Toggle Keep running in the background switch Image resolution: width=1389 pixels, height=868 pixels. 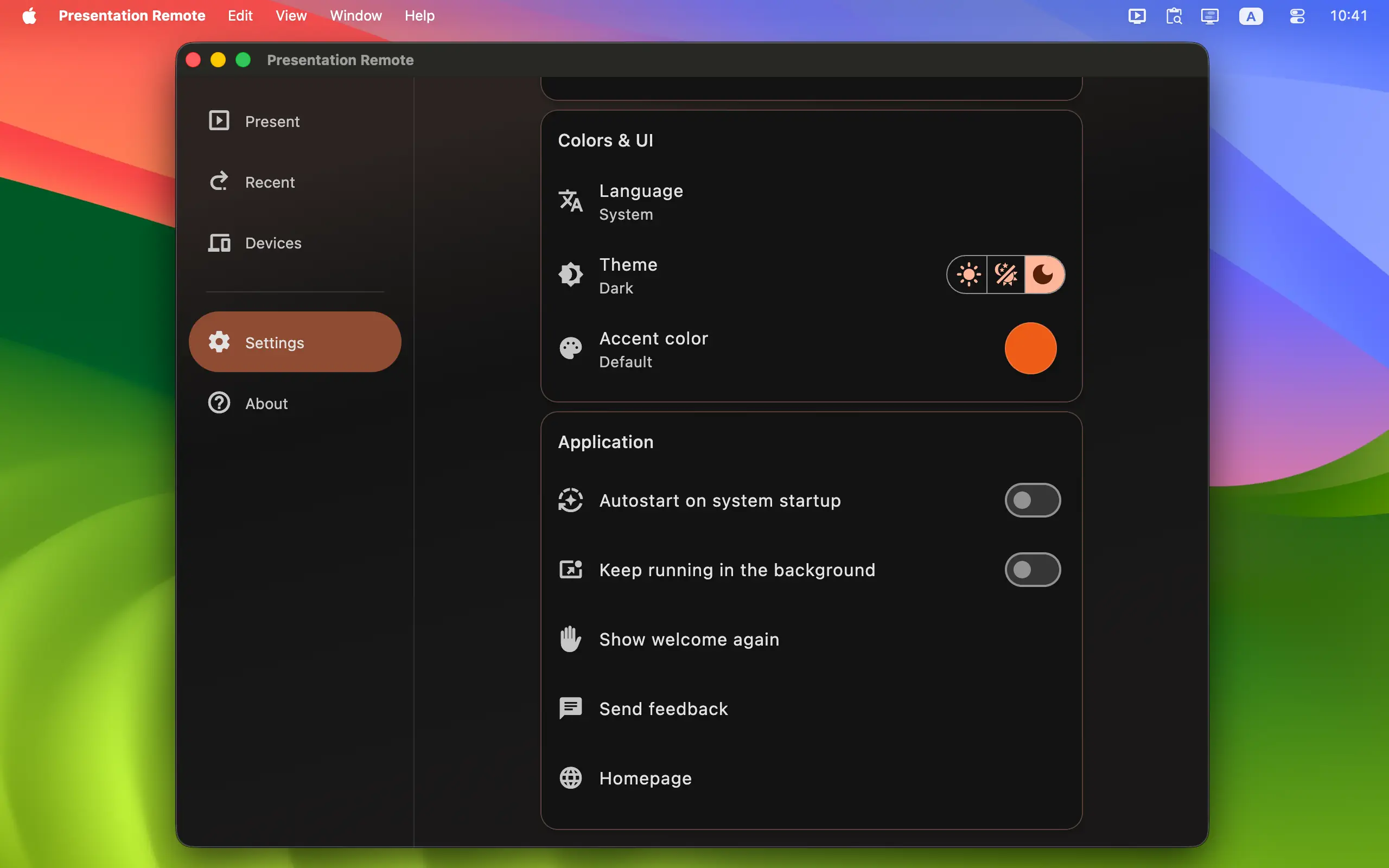(x=1033, y=570)
